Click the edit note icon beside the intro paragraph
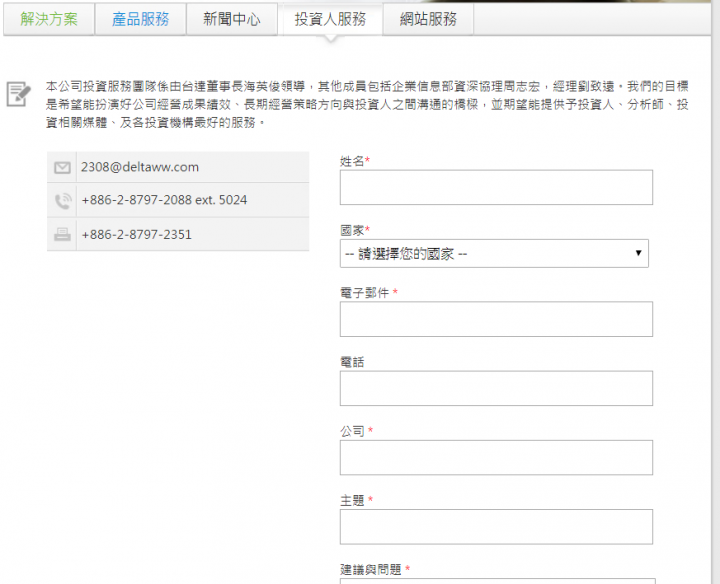The image size is (720, 584). 18,94
